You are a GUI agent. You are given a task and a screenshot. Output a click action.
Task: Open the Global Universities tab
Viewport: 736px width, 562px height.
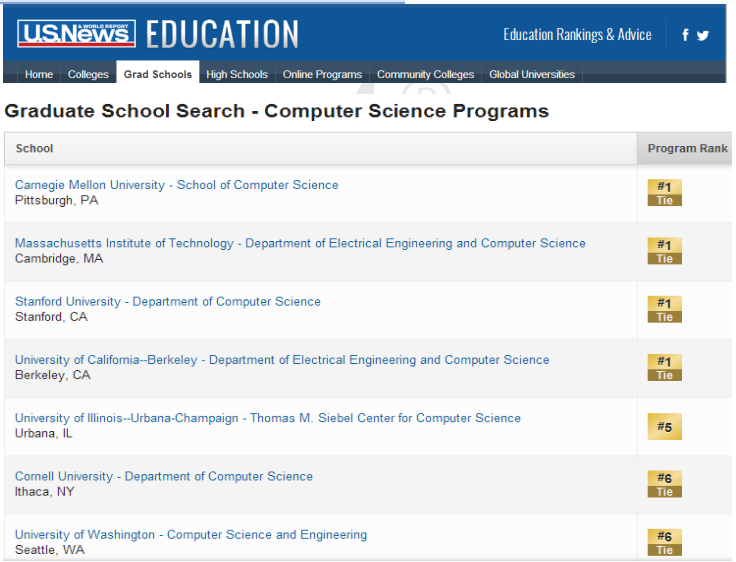pos(532,74)
